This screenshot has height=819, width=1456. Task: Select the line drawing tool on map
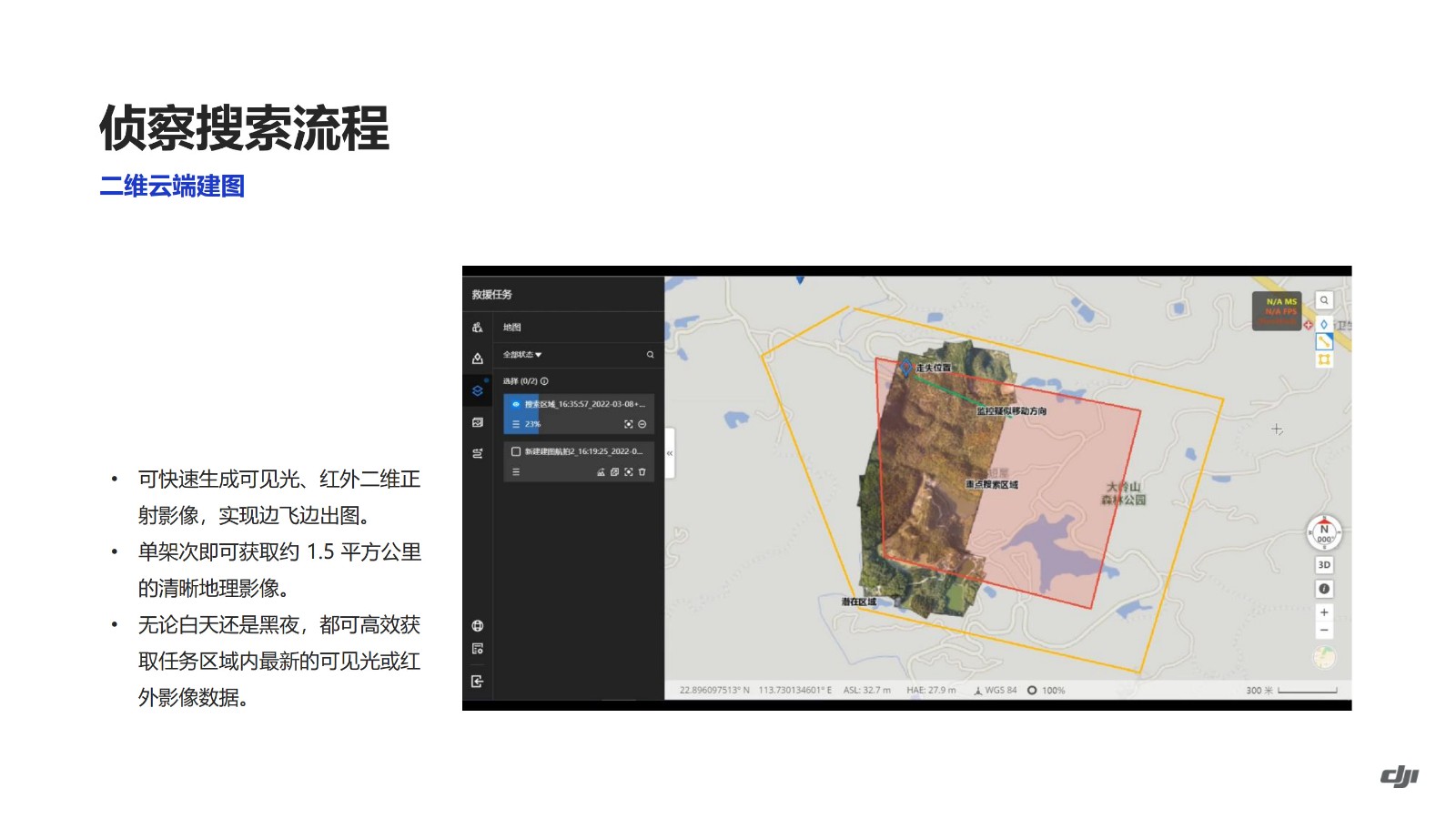tap(1324, 341)
